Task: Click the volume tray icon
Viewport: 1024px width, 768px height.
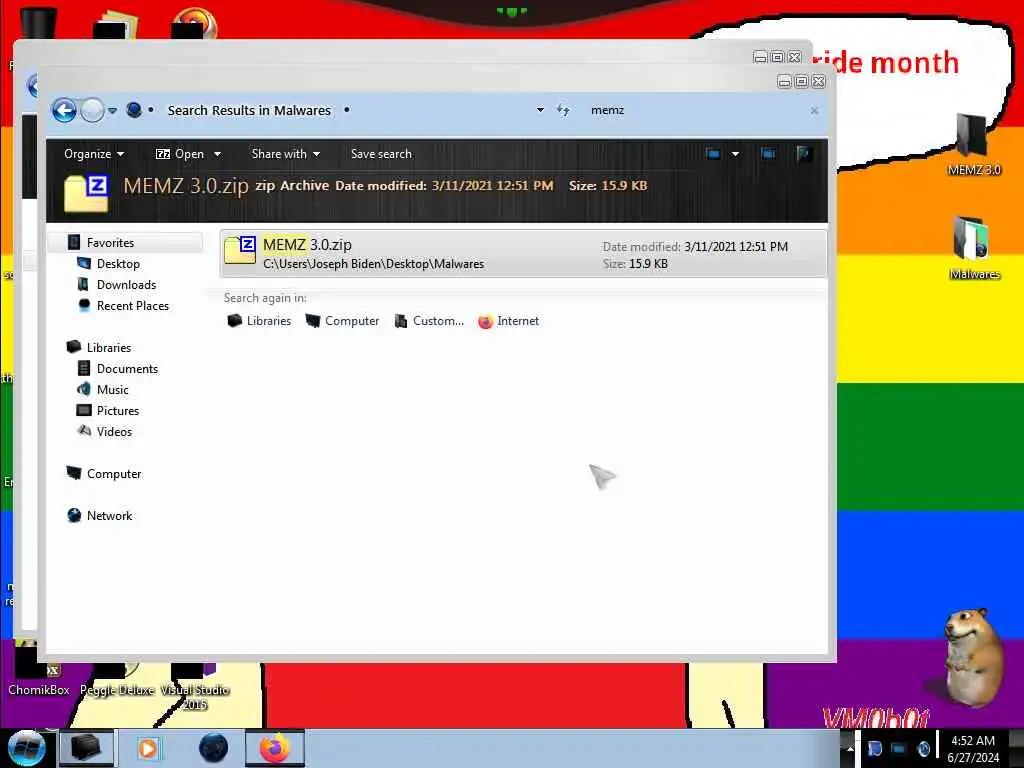Action: [923, 749]
